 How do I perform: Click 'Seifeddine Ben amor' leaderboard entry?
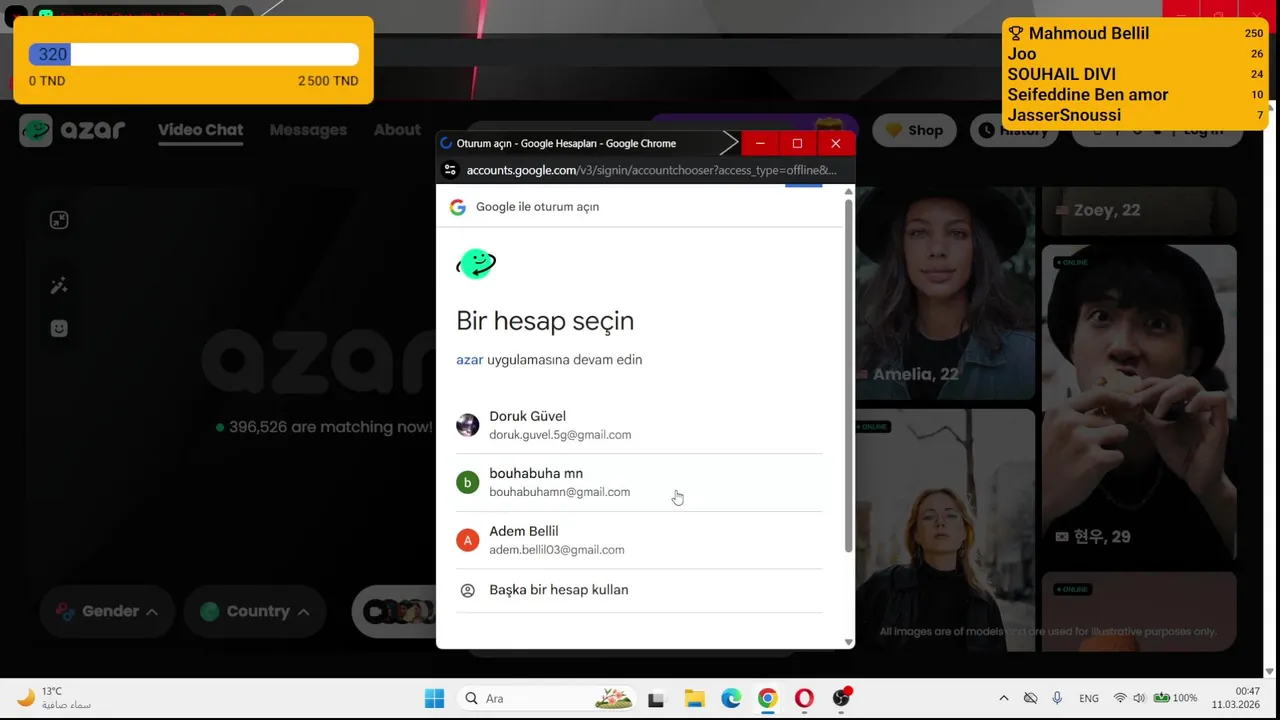1088,95
